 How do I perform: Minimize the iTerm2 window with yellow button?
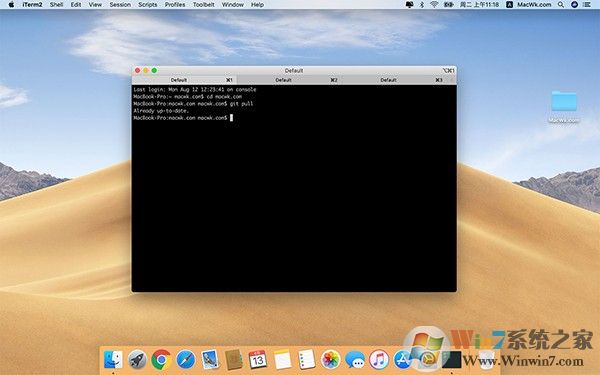tap(146, 70)
